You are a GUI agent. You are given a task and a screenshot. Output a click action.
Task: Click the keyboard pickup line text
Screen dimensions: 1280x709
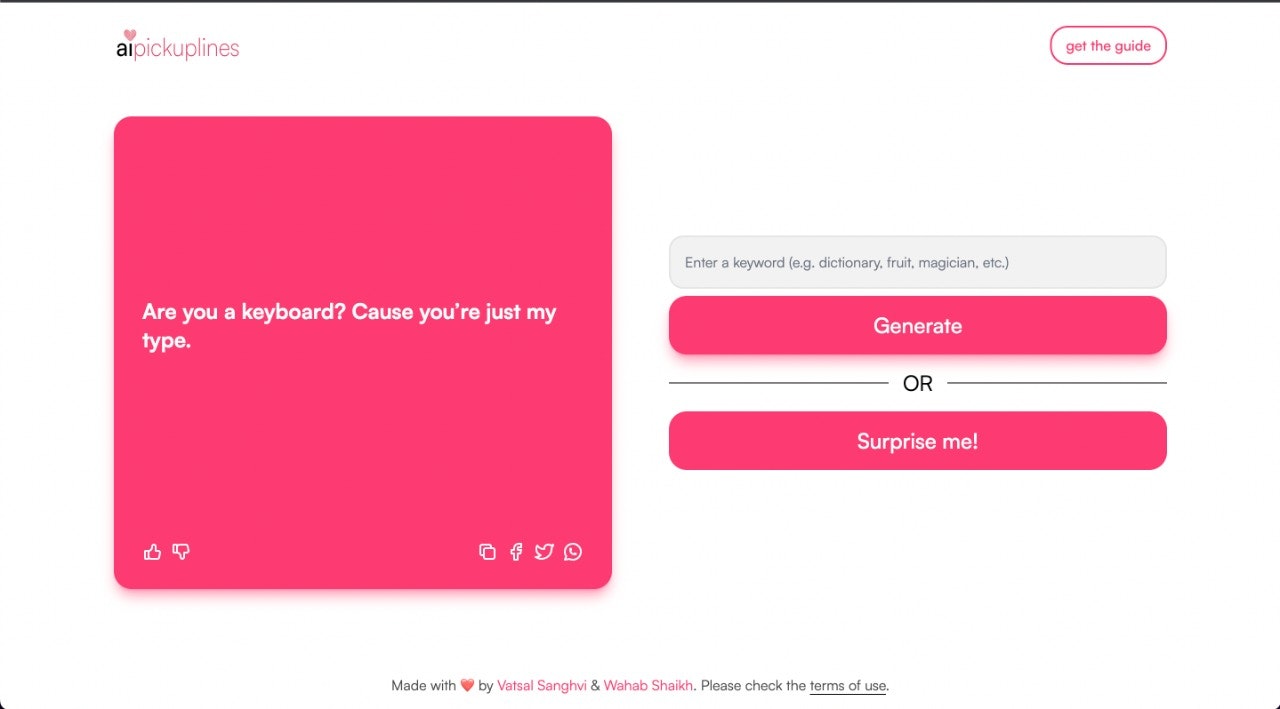coord(349,326)
